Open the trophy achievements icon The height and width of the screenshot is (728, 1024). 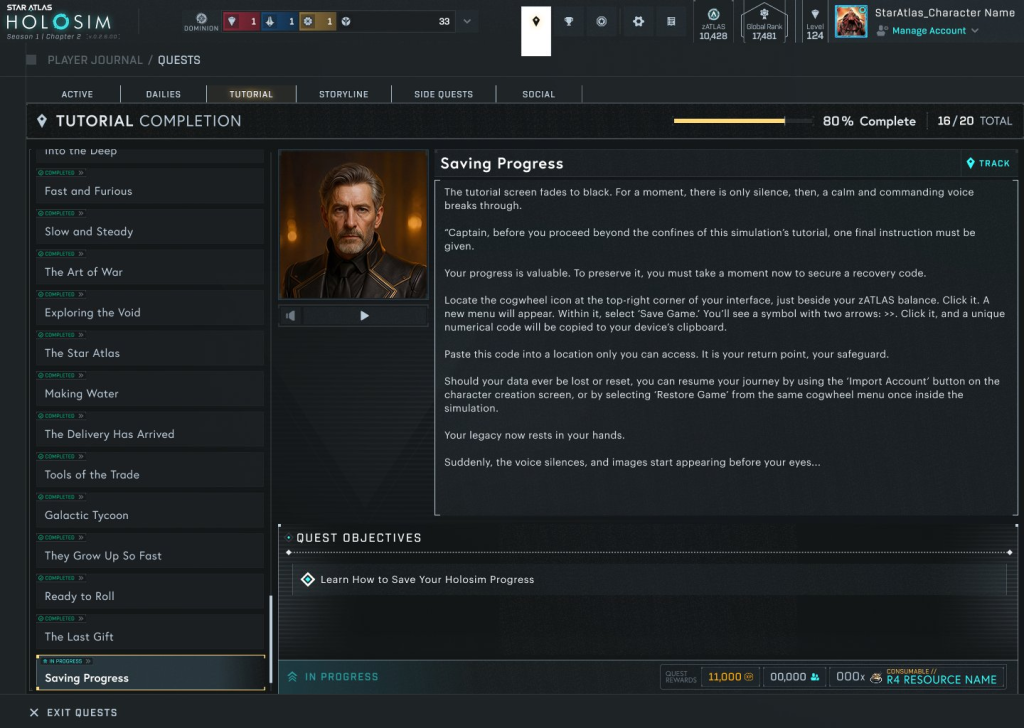click(x=570, y=21)
